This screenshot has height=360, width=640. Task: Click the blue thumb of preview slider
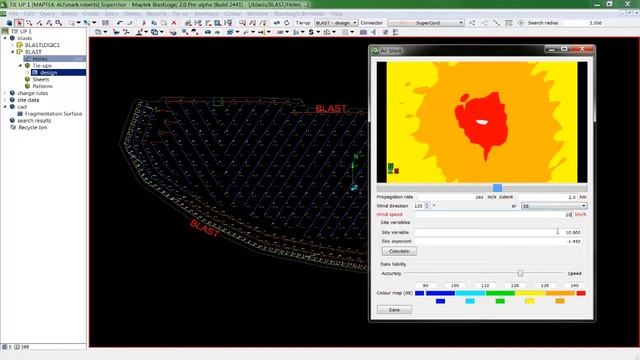tap(497, 188)
